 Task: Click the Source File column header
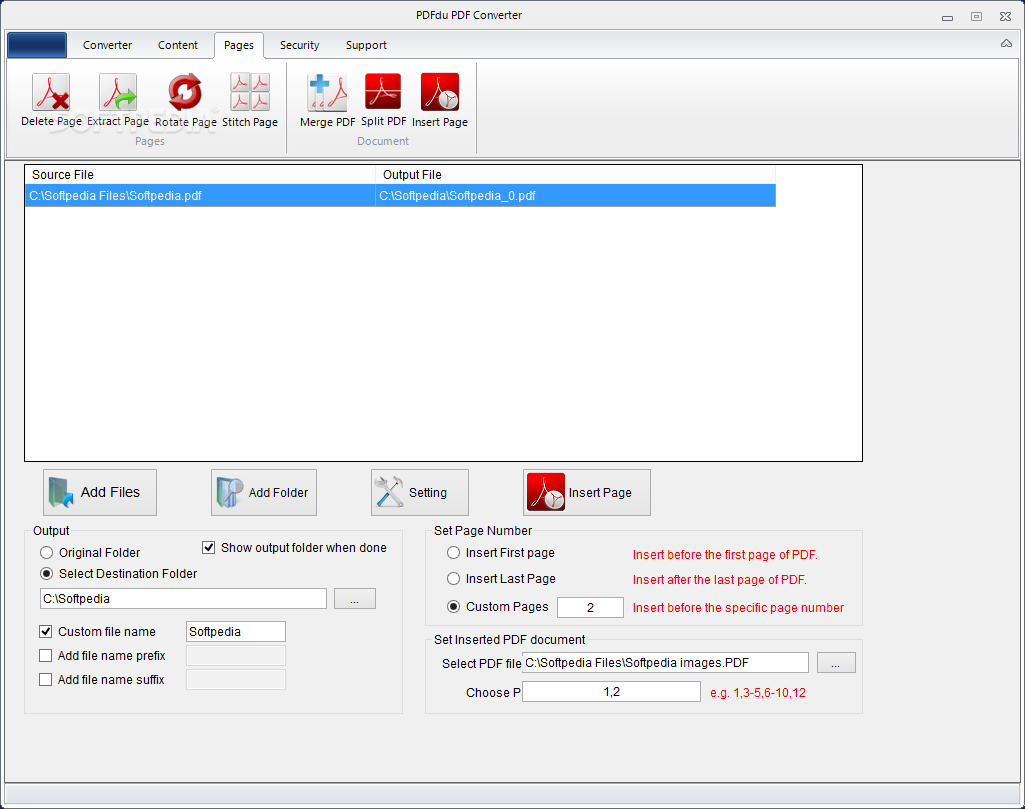tap(200, 175)
